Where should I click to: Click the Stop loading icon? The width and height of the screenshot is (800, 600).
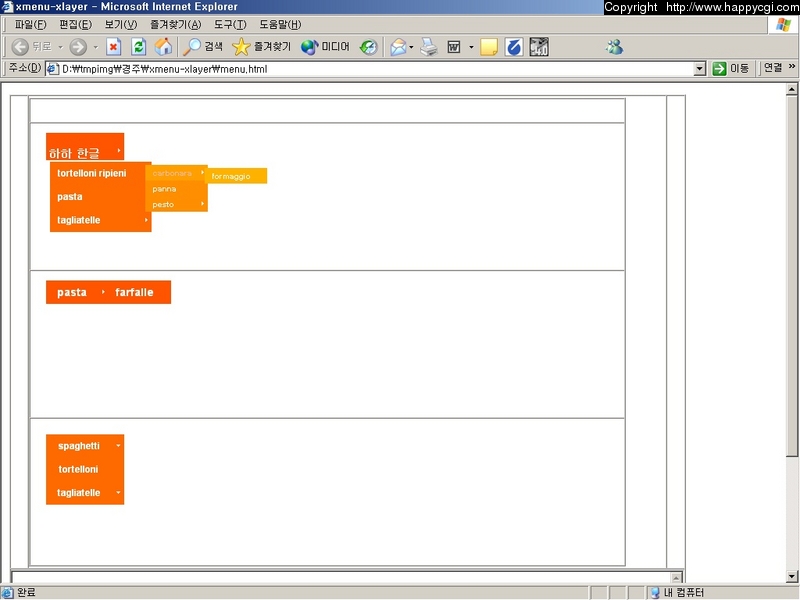tap(113, 47)
